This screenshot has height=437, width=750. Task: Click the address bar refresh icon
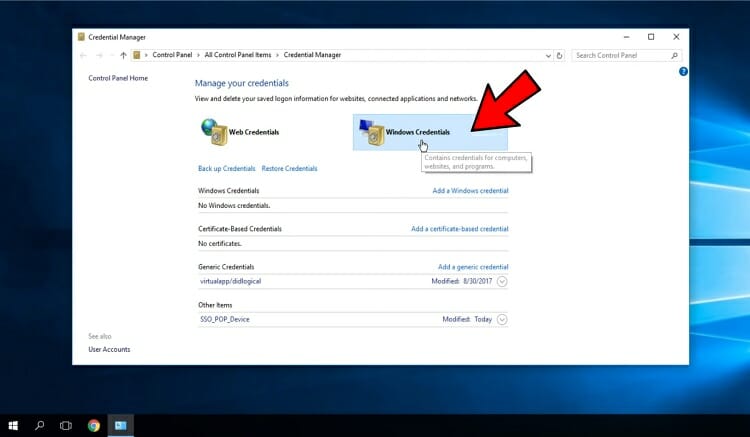coord(559,56)
